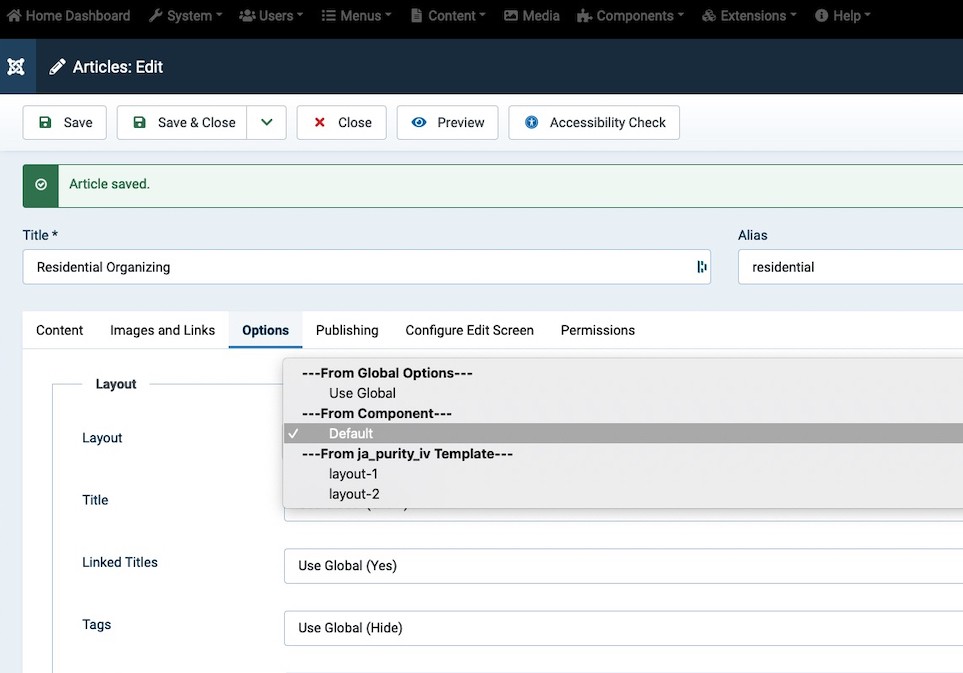963x673 pixels.
Task: Click the Home Dashboard icon
Action: click(x=14, y=16)
